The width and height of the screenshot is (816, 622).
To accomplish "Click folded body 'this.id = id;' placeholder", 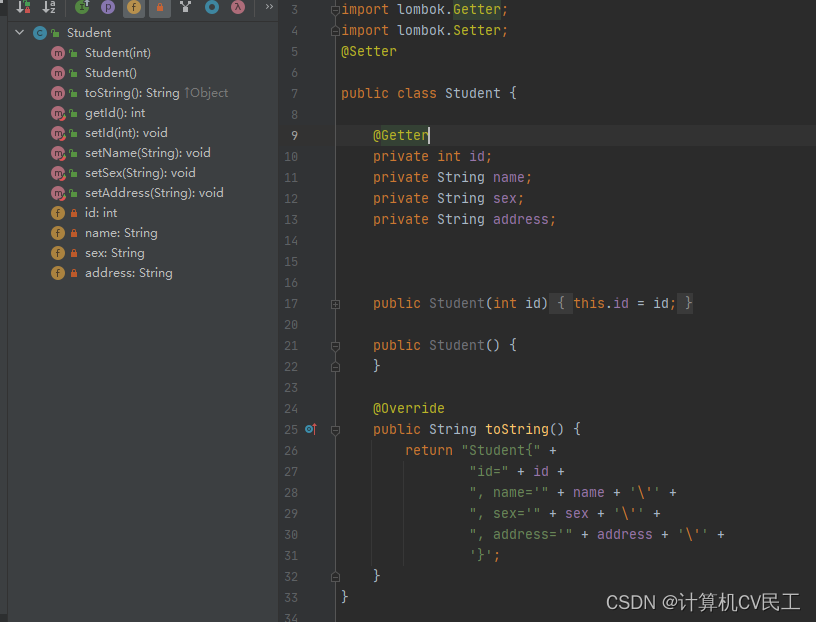I will (624, 303).
